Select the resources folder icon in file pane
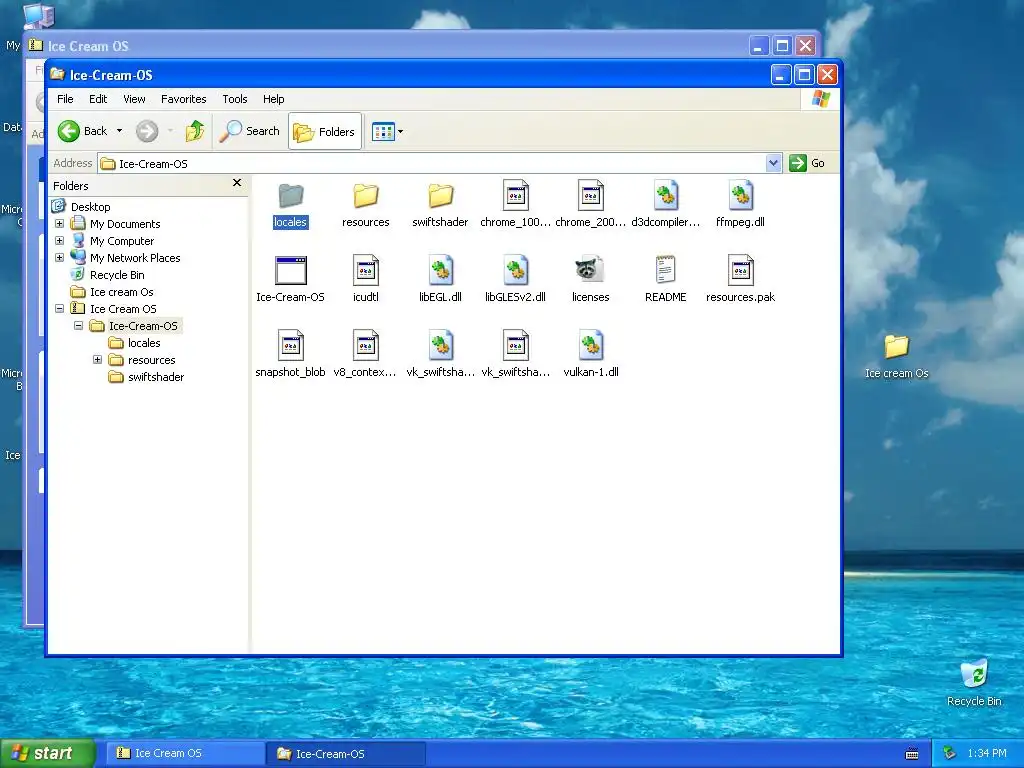Image resolution: width=1024 pixels, height=768 pixels. click(366, 195)
